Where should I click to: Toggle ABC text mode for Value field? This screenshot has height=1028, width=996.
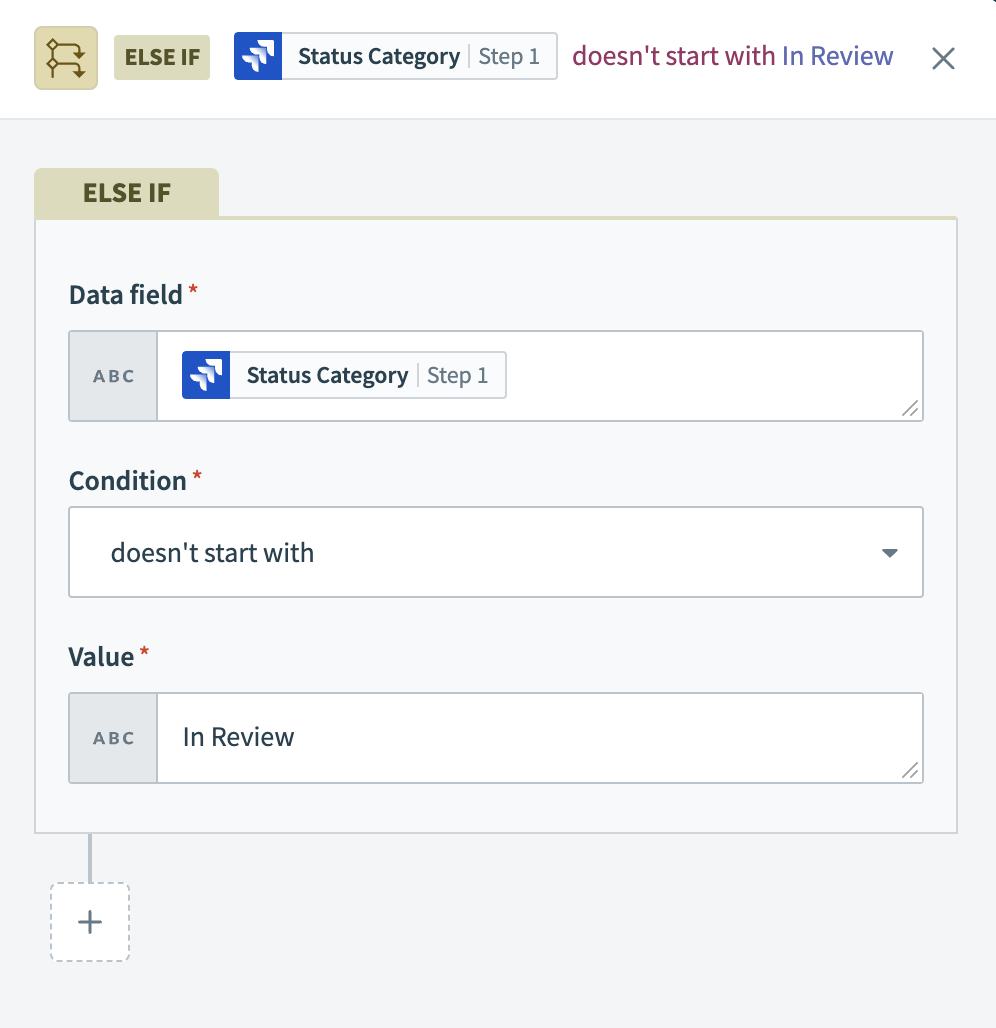113,738
